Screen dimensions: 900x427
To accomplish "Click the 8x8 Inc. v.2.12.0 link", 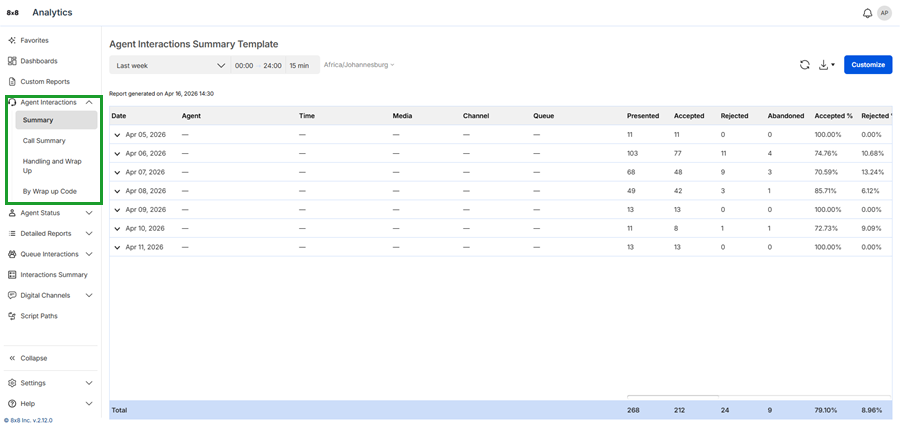I will (28, 421).
